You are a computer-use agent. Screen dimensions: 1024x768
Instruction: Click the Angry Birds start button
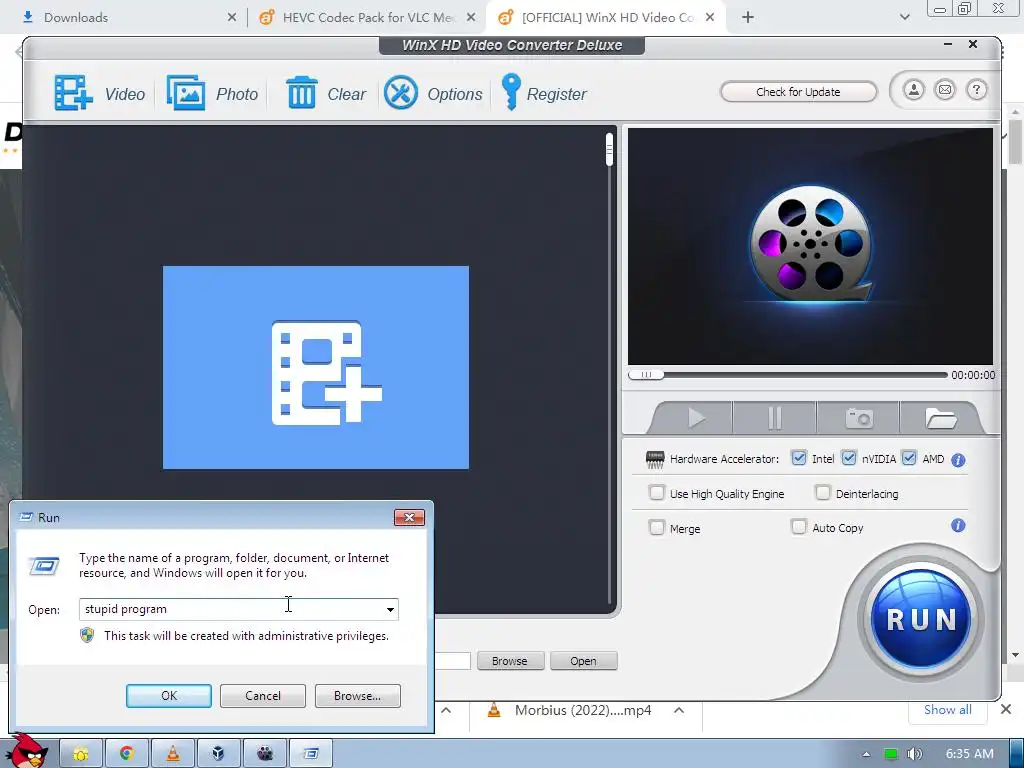26,751
